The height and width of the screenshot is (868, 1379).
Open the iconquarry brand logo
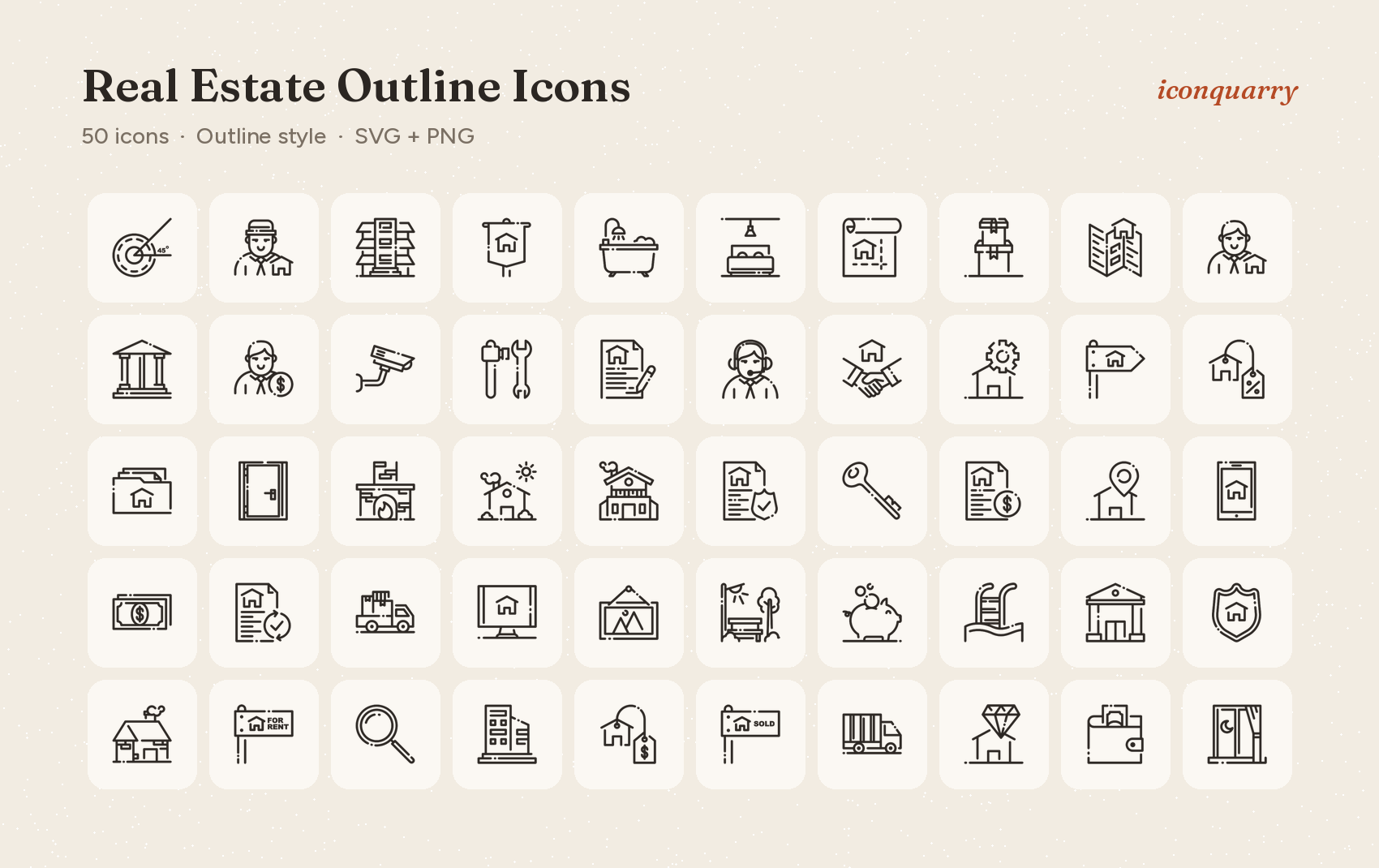coord(1227,91)
